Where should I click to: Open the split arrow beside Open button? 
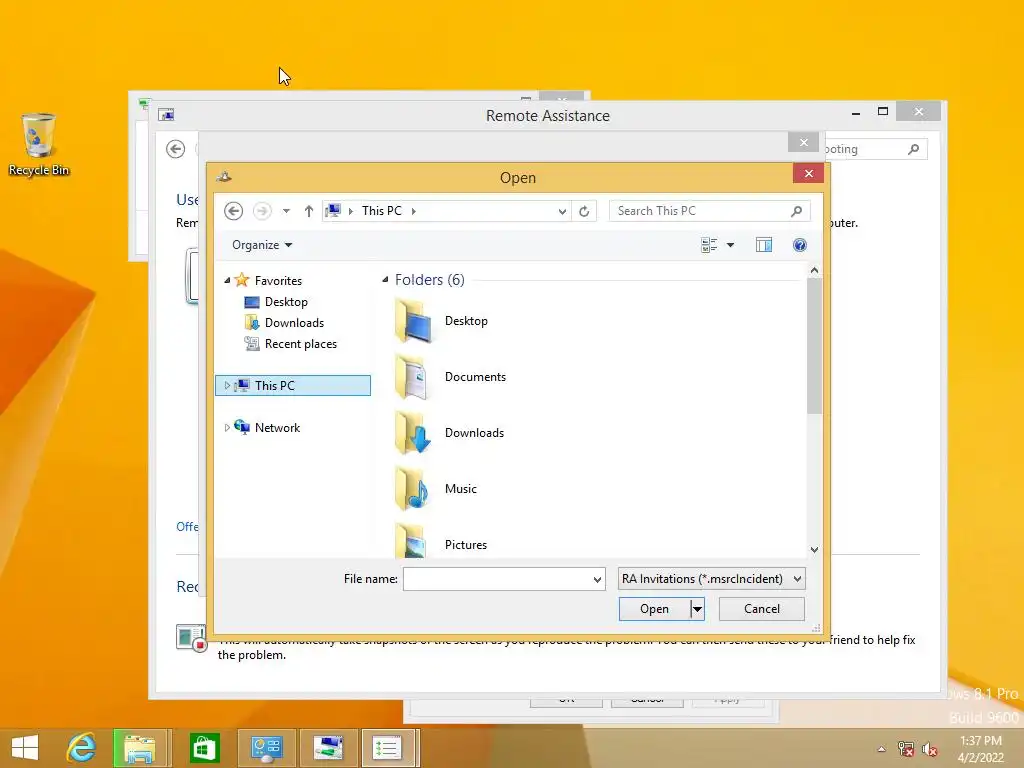pos(697,609)
